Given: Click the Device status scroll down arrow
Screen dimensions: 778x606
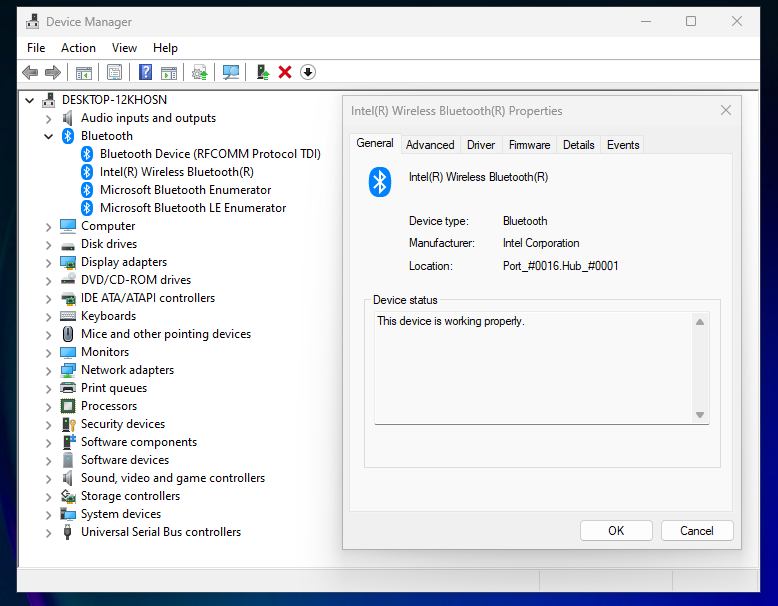Looking at the screenshot, I should [700, 415].
